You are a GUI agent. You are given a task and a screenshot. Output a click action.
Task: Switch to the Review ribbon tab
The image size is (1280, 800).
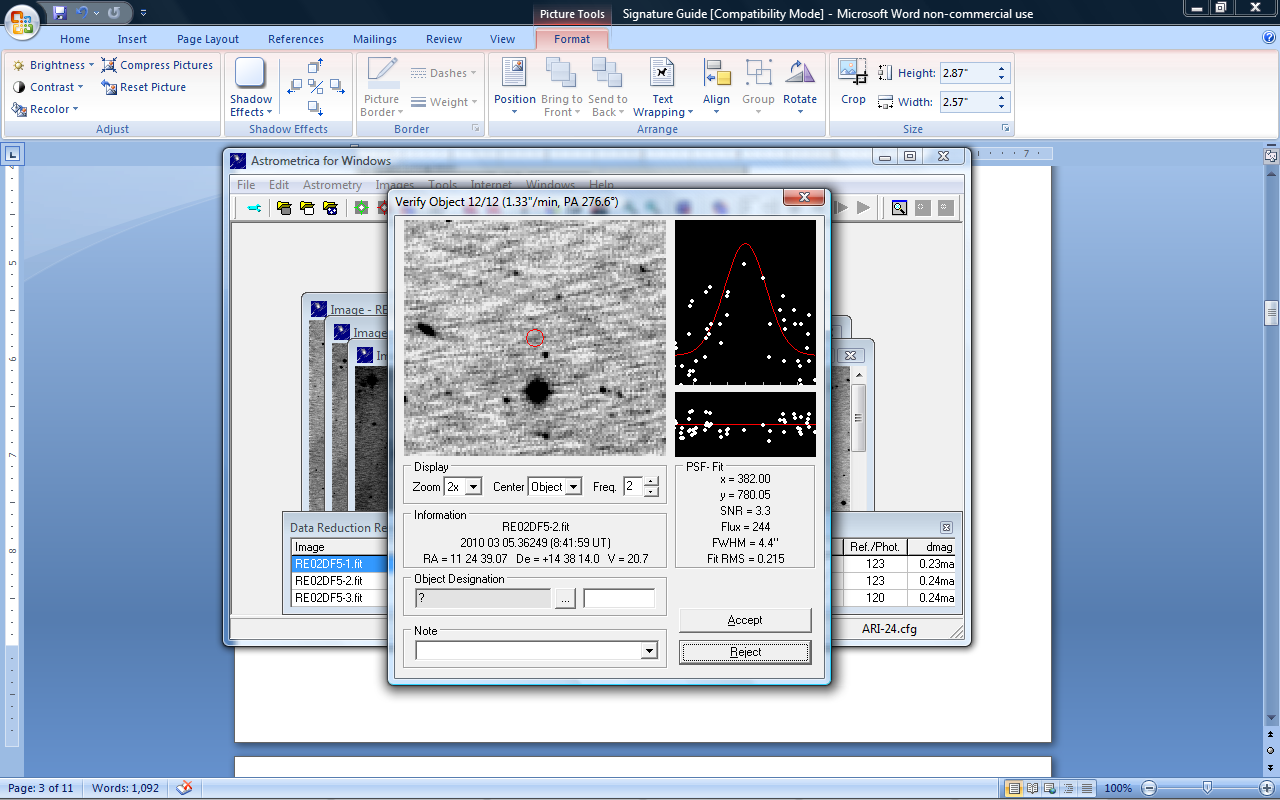click(x=444, y=39)
